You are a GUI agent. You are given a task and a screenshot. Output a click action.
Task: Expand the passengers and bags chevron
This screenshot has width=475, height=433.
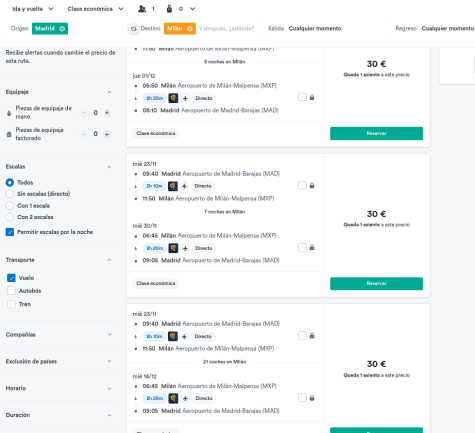192,9
